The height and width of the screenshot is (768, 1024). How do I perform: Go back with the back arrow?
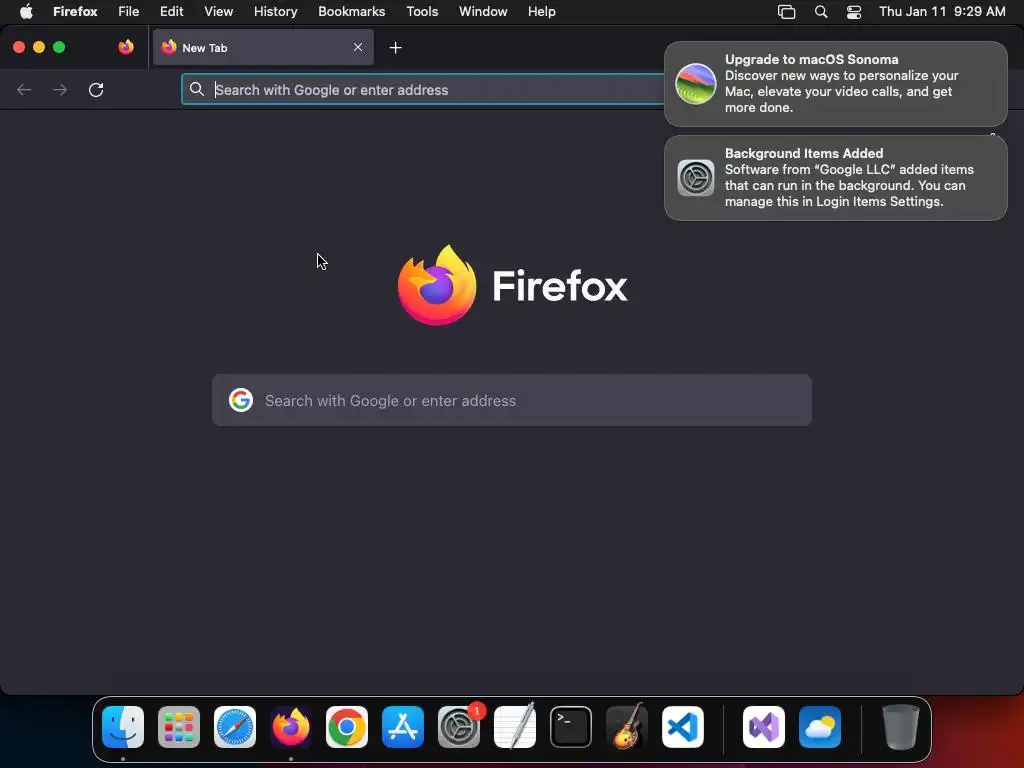pyautogui.click(x=24, y=89)
